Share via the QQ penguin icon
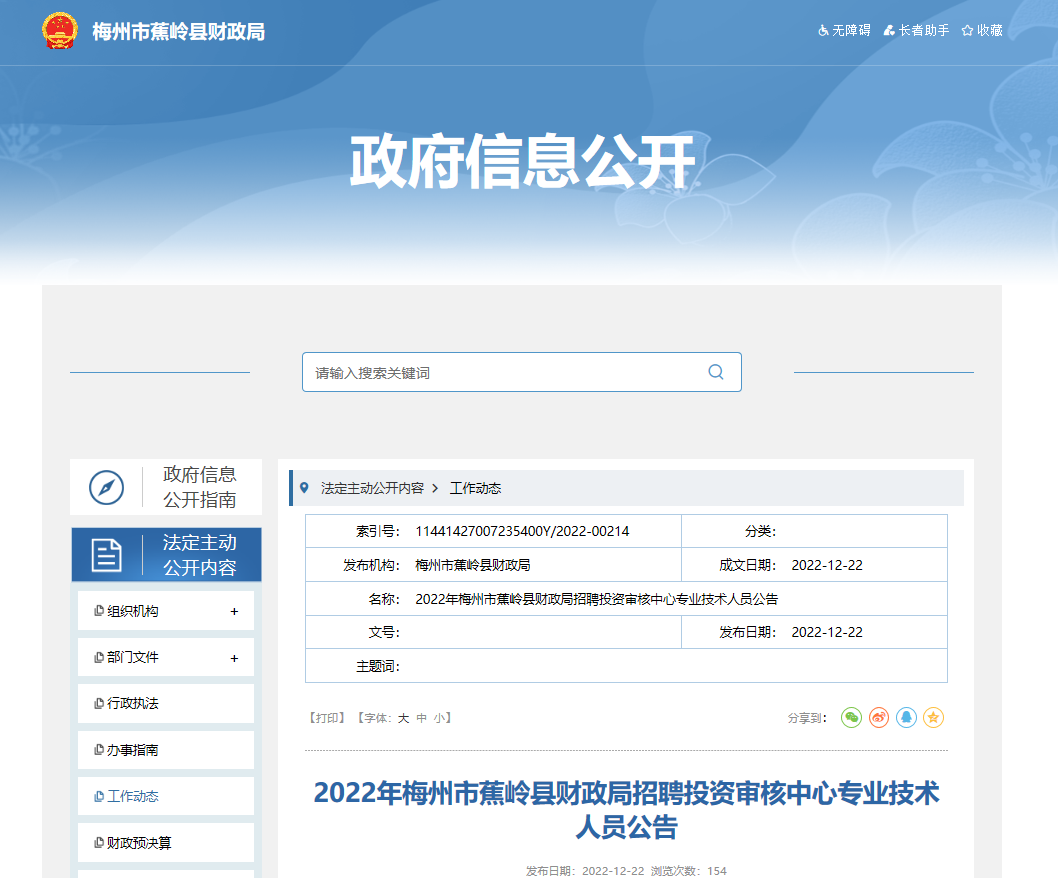 point(906,717)
